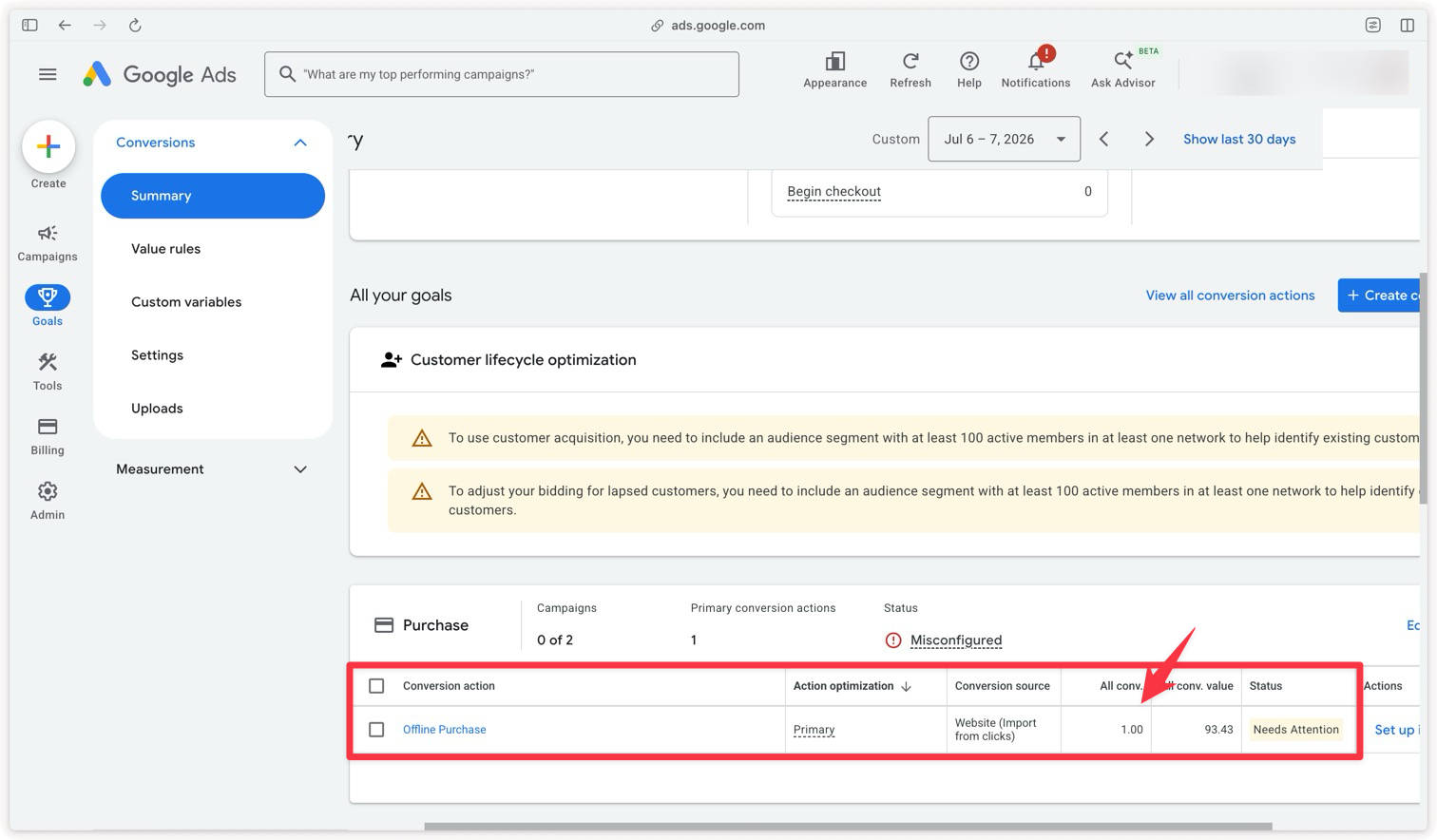Open Value rules
This screenshot has width=1437, height=840.
click(x=166, y=249)
